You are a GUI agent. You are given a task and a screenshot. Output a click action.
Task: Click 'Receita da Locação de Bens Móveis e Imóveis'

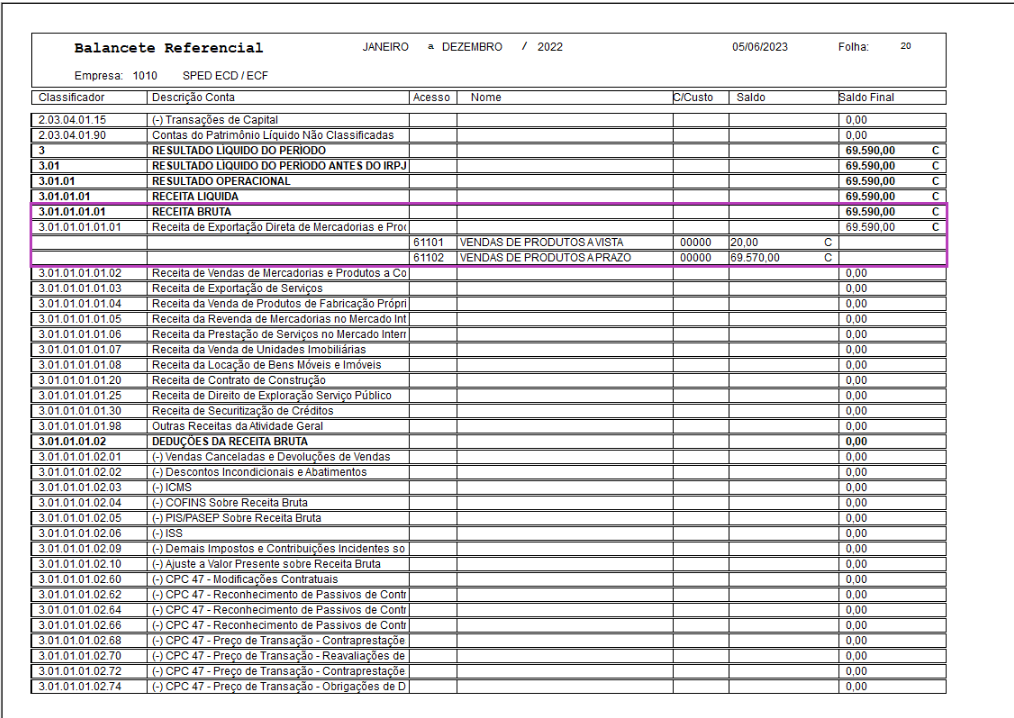coord(266,365)
